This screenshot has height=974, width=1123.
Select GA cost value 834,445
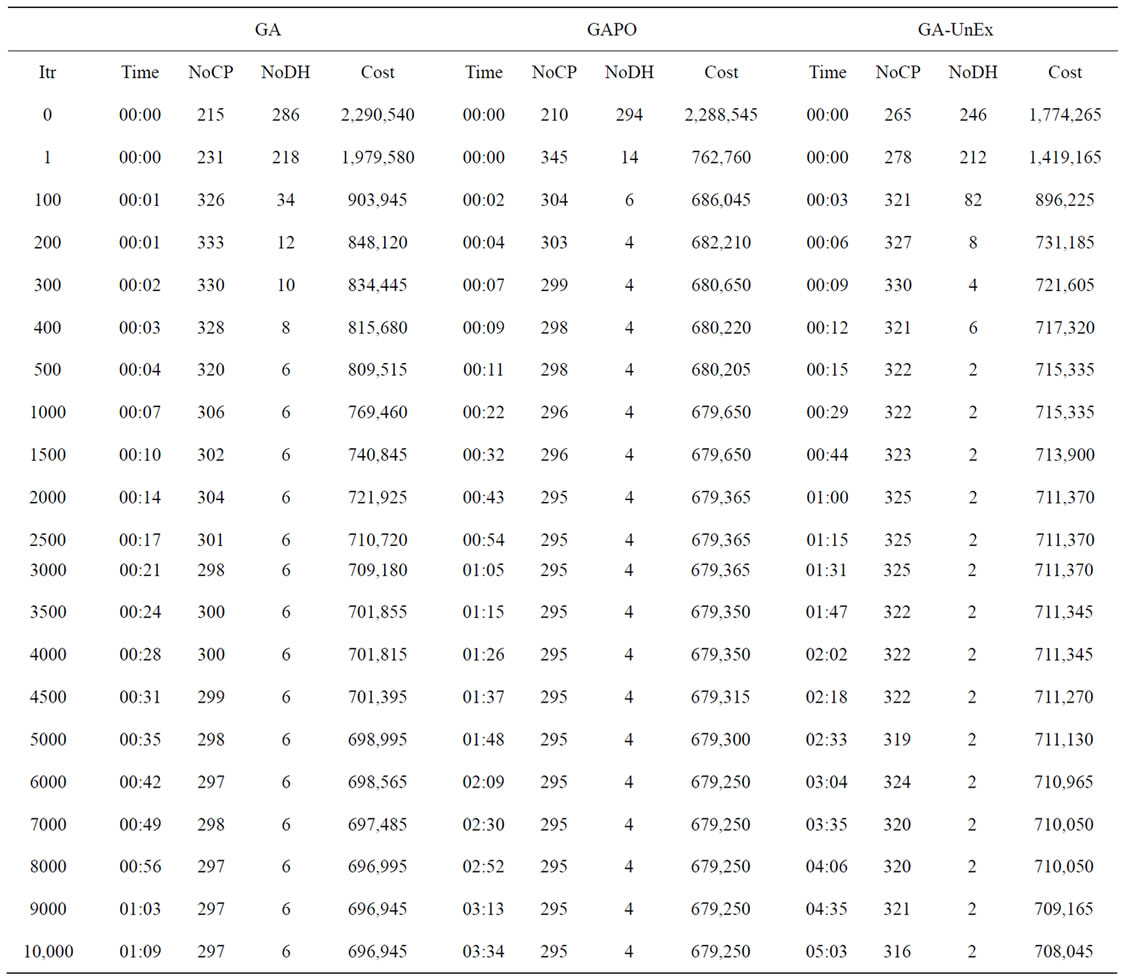click(x=377, y=284)
